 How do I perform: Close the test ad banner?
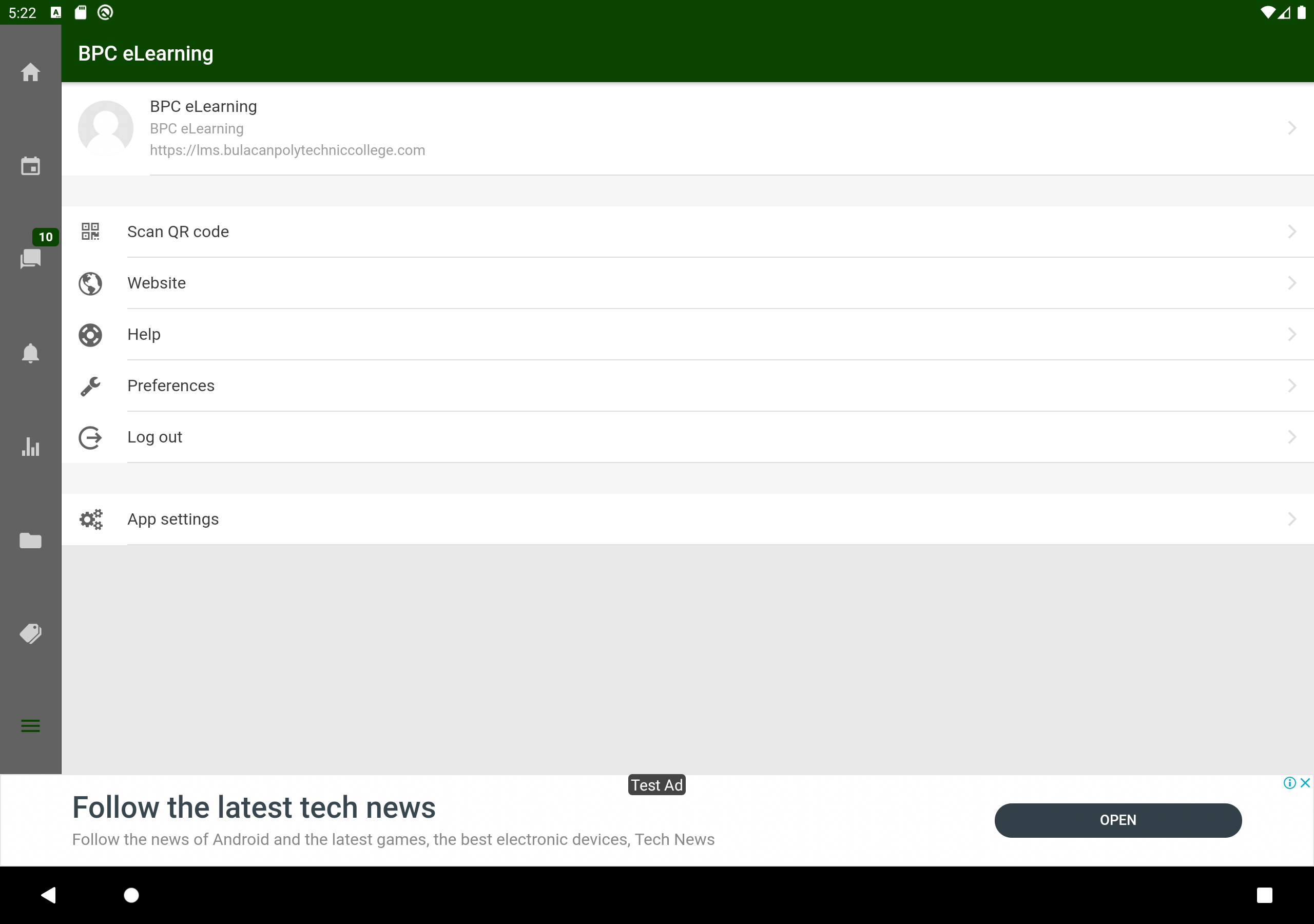(x=1305, y=783)
